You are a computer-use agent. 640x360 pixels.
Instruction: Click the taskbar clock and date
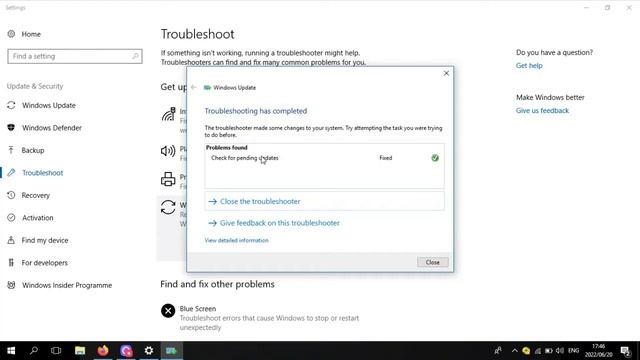coord(599,351)
